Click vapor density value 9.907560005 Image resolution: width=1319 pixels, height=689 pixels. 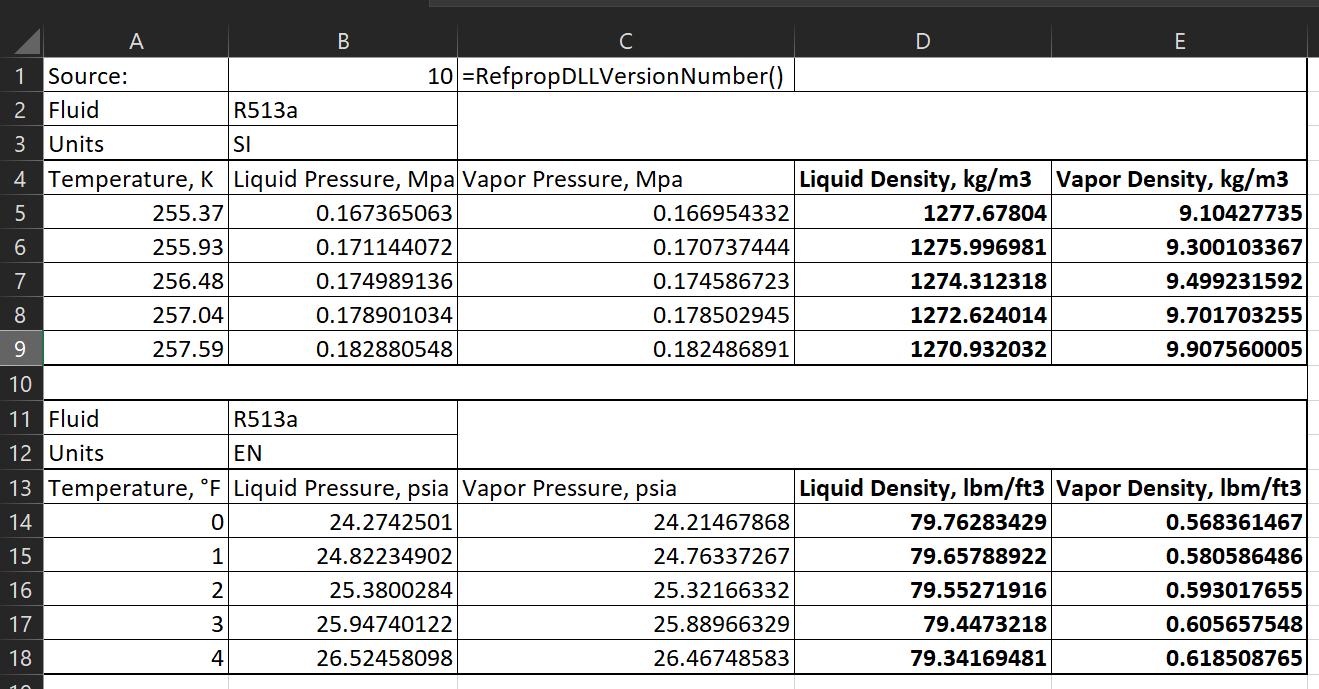[x=1180, y=349]
